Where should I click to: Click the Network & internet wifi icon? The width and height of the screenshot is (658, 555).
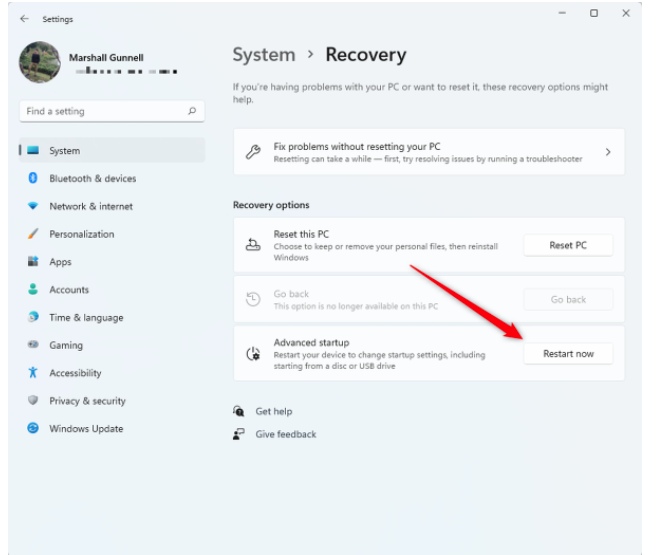pyautogui.click(x=33, y=206)
